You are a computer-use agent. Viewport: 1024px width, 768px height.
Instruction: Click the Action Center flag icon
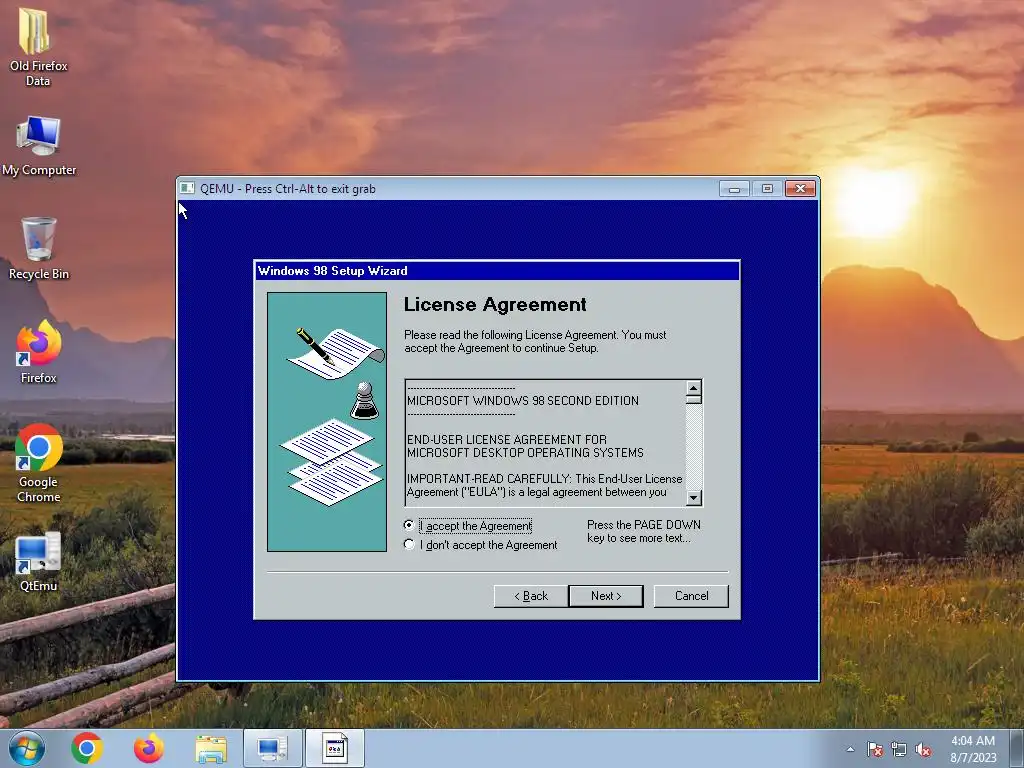pyautogui.click(x=874, y=749)
